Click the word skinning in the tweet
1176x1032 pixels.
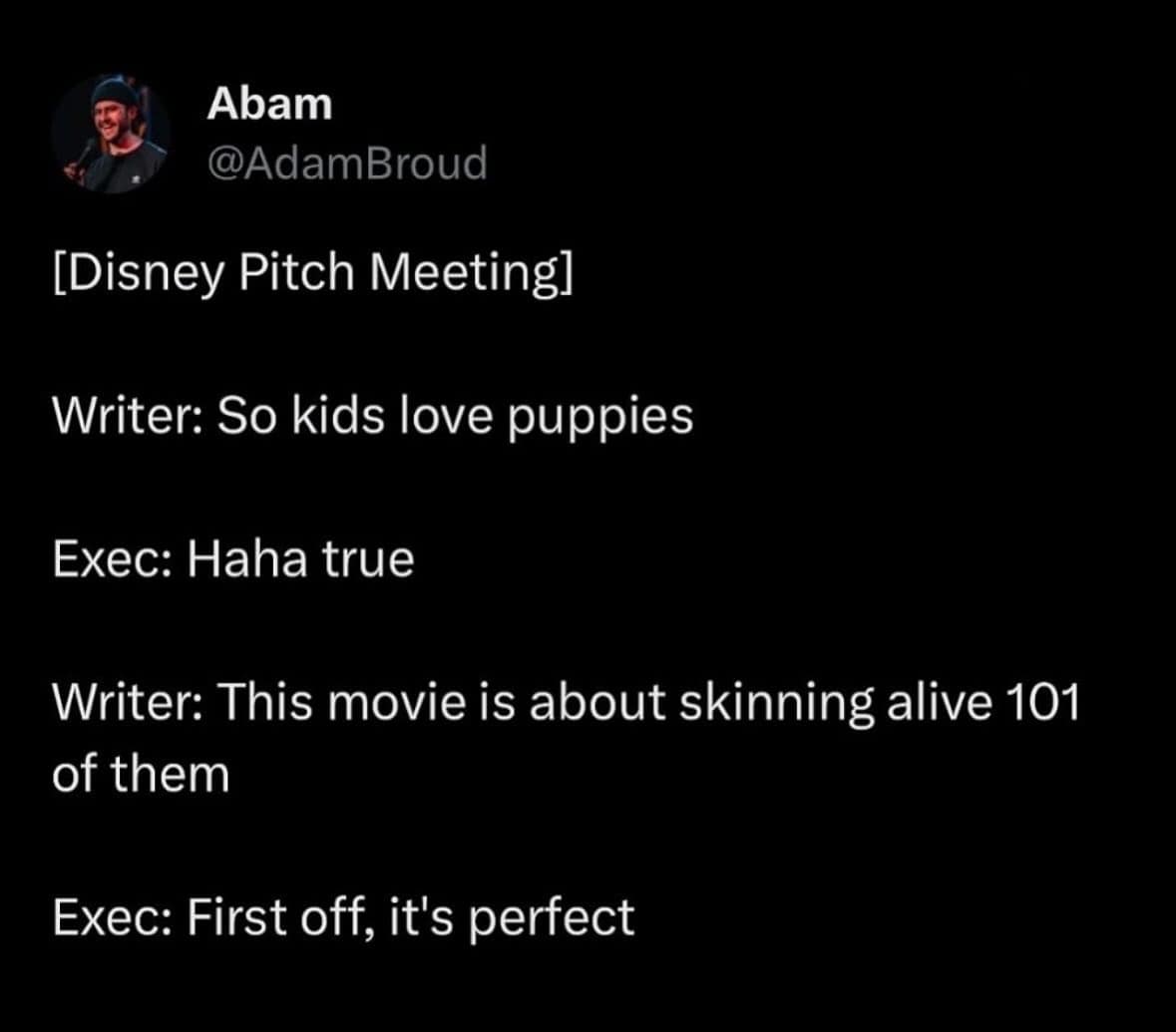[x=762, y=706]
